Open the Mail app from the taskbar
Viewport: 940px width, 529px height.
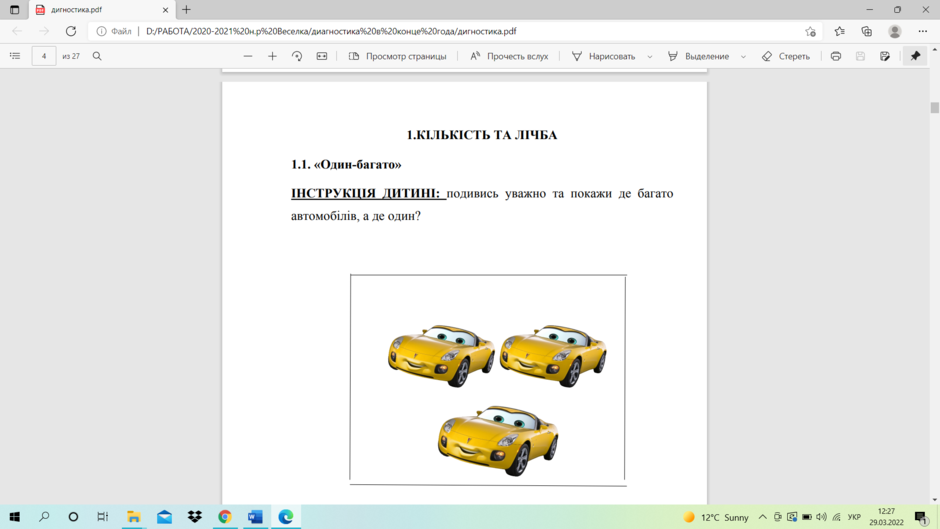click(x=164, y=516)
